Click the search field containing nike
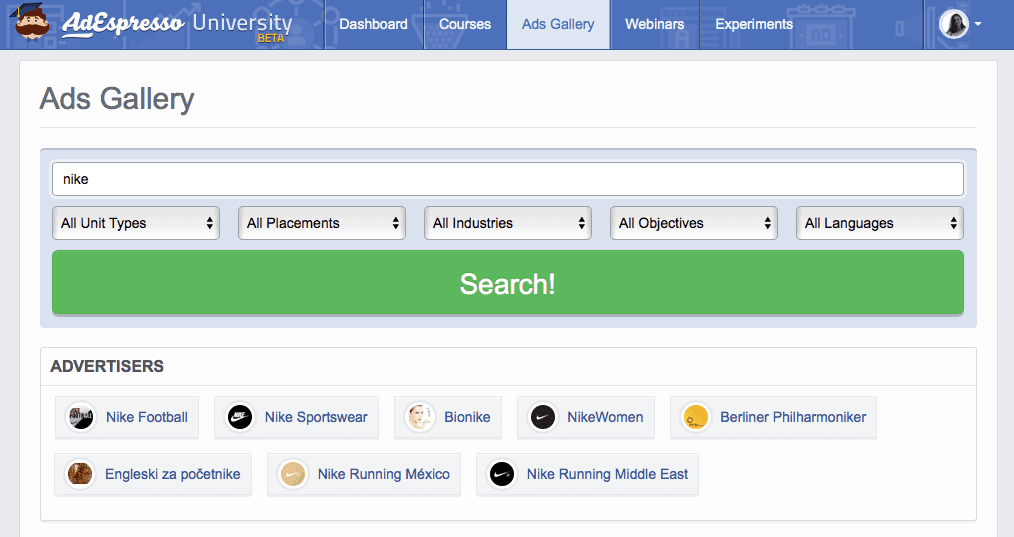The image size is (1014, 537). 508,179
